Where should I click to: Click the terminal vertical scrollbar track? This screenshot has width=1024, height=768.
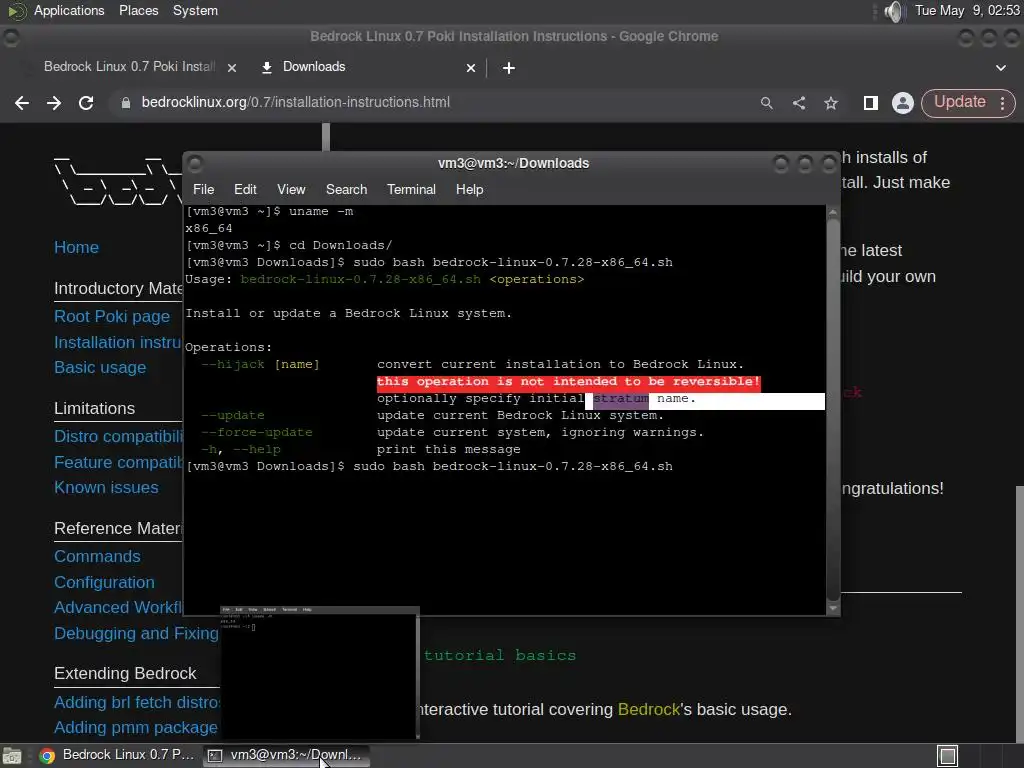833,409
